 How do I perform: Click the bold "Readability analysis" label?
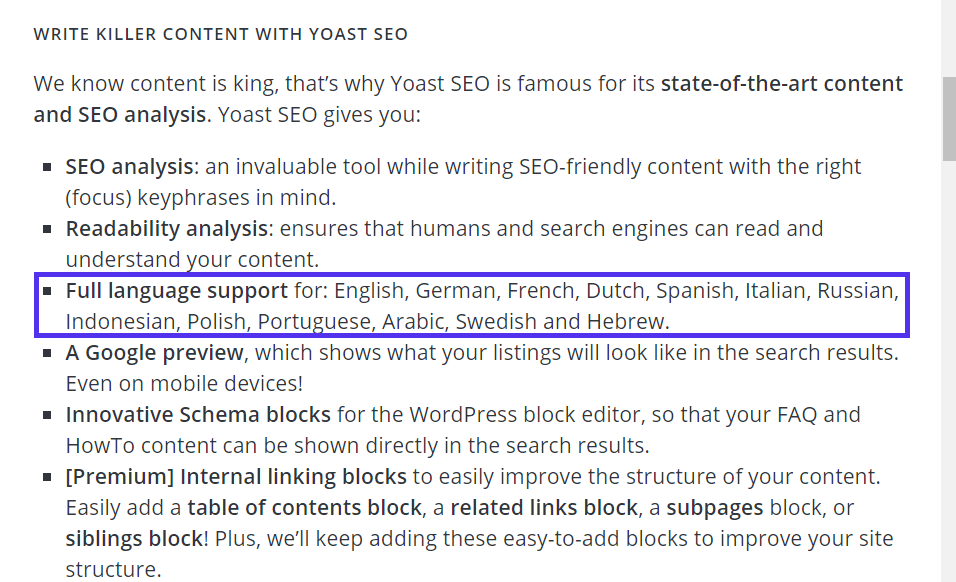(x=167, y=228)
